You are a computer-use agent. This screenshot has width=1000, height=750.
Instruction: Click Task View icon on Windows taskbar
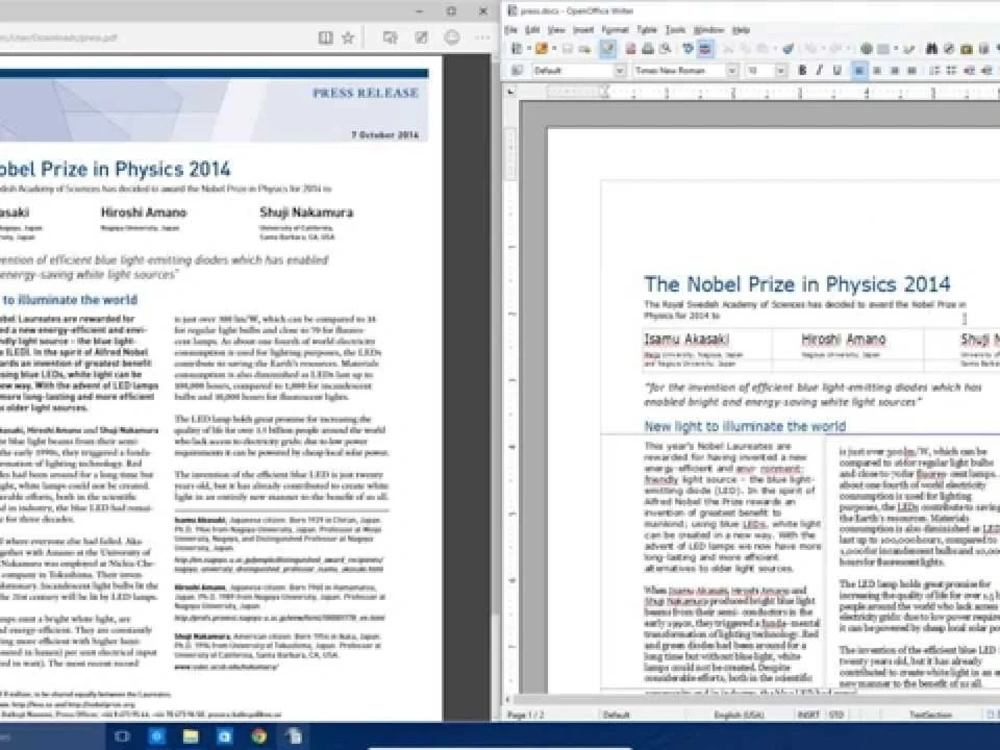click(122, 737)
